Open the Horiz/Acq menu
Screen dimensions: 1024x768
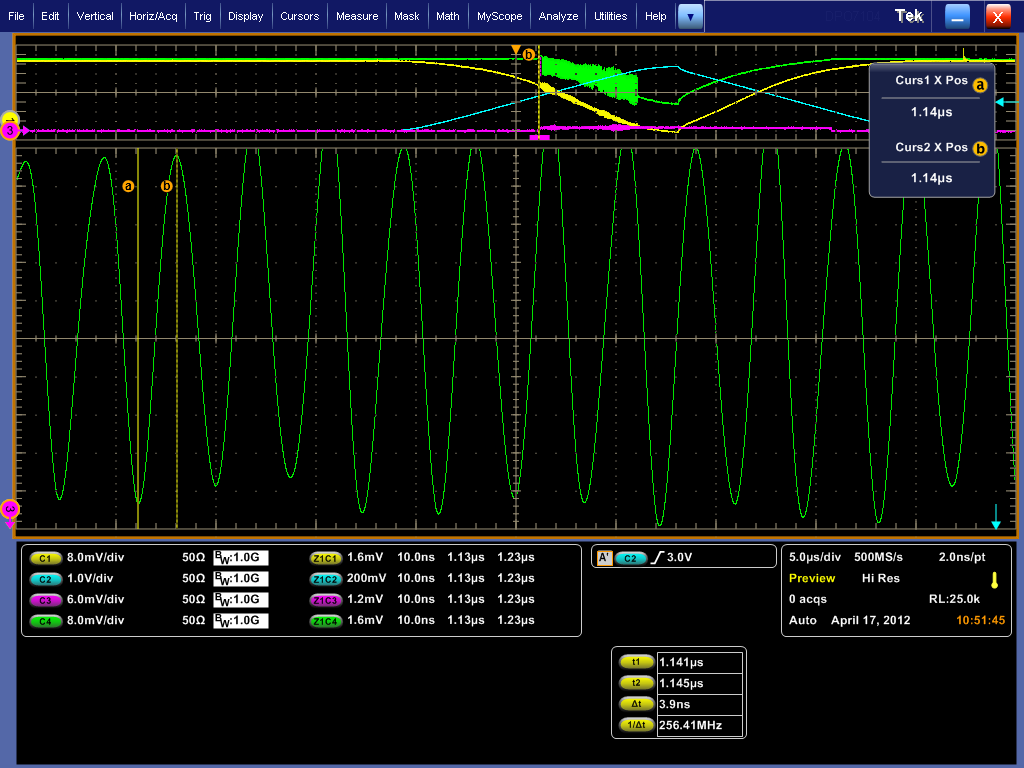pos(153,16)
